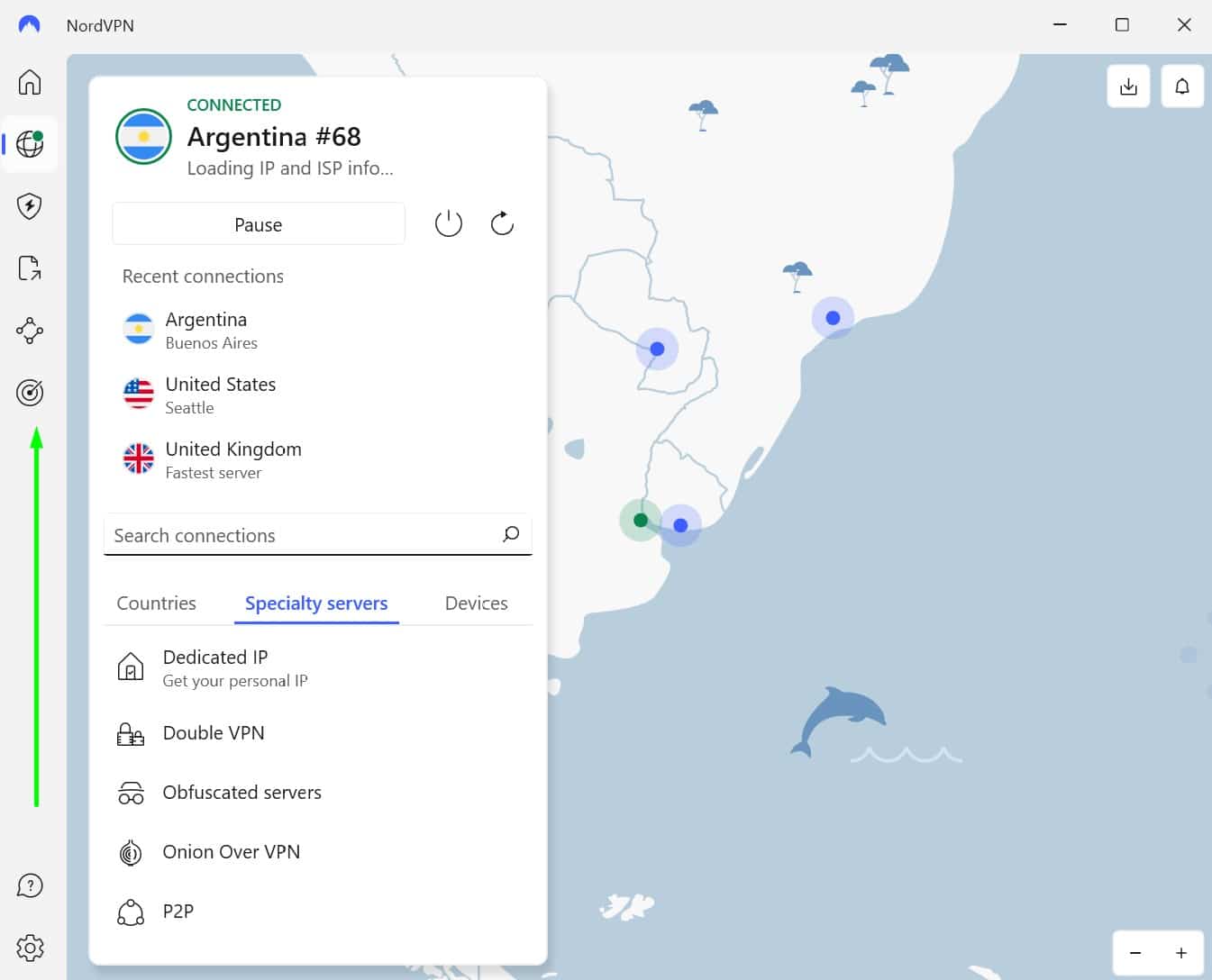This screenshot has height=980, width=1212.
Task: Click the Loading IP and ISP info text
Action: click(x=290, y=168)
